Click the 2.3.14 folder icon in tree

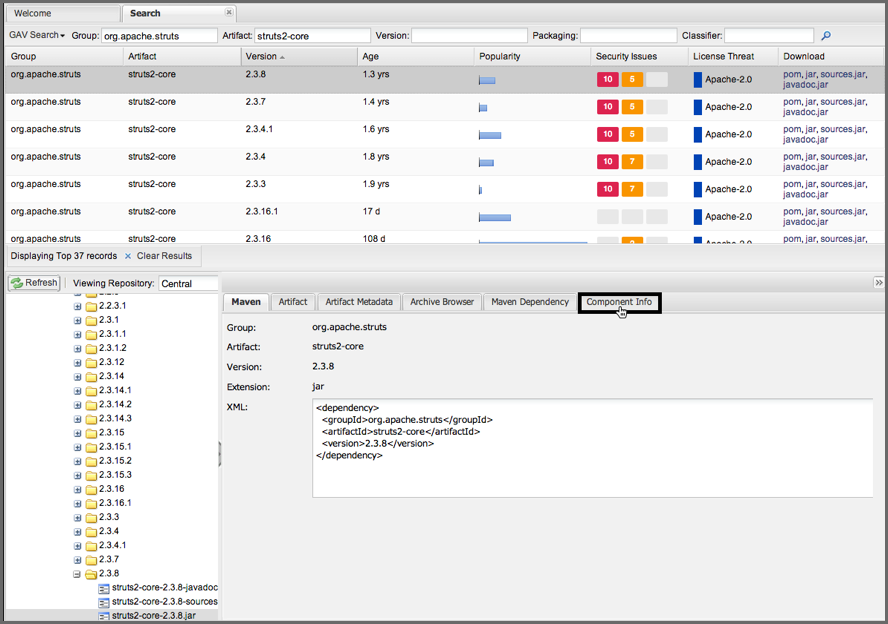pos(91,377)
